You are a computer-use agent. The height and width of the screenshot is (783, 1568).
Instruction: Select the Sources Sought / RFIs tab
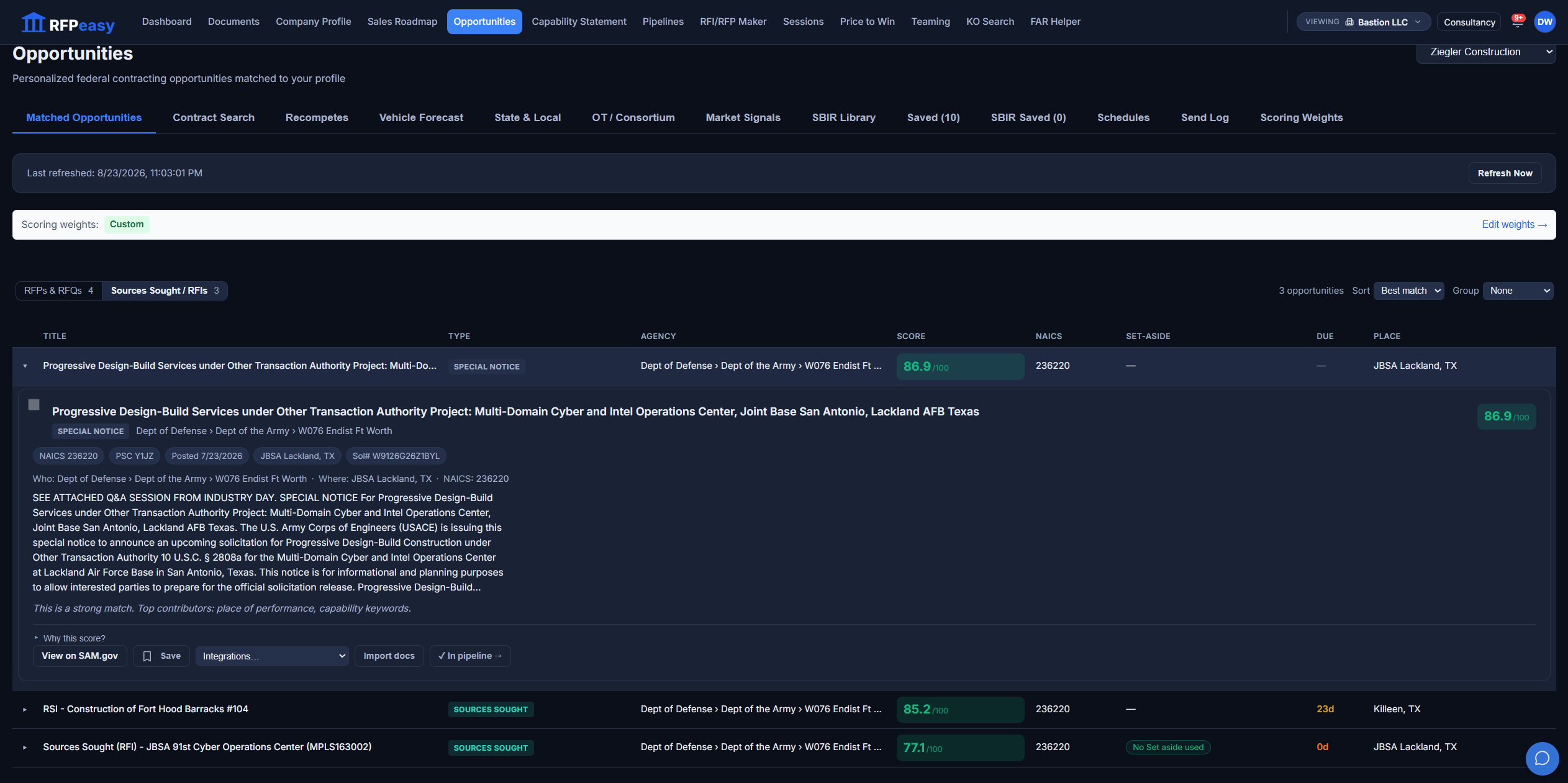[x=165, y=291]
